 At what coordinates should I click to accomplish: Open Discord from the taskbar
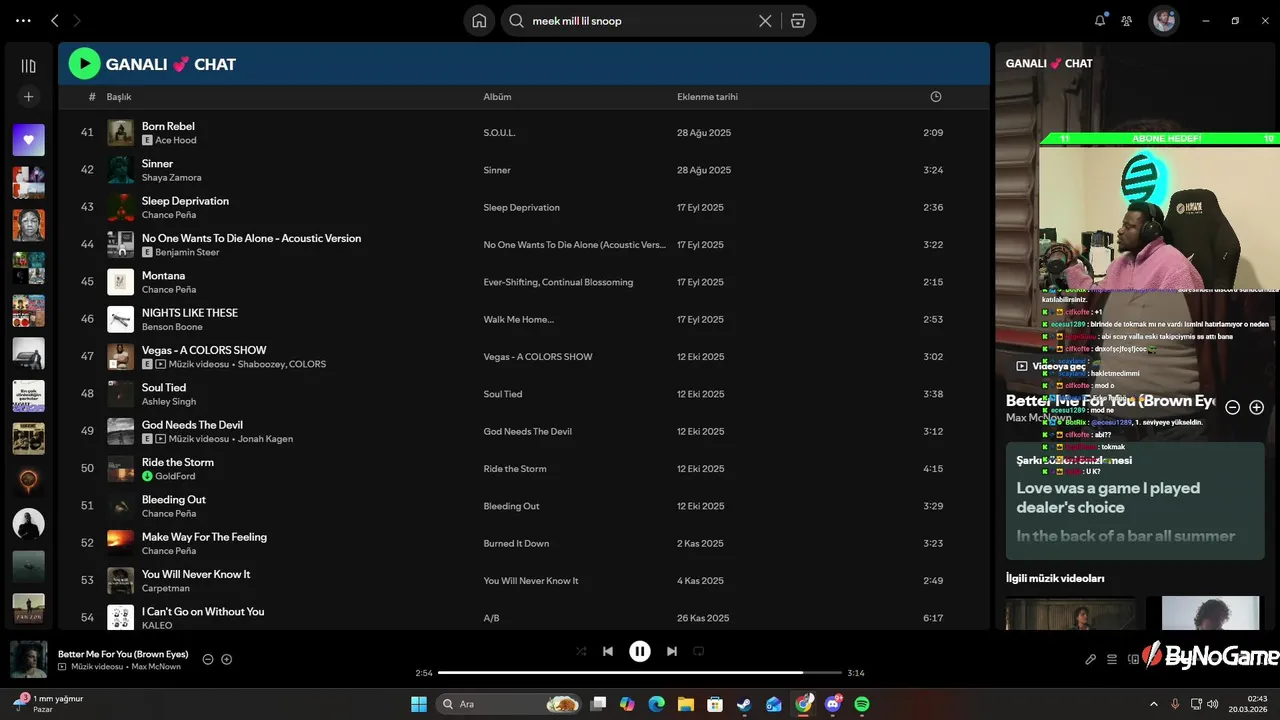(833, 704)
